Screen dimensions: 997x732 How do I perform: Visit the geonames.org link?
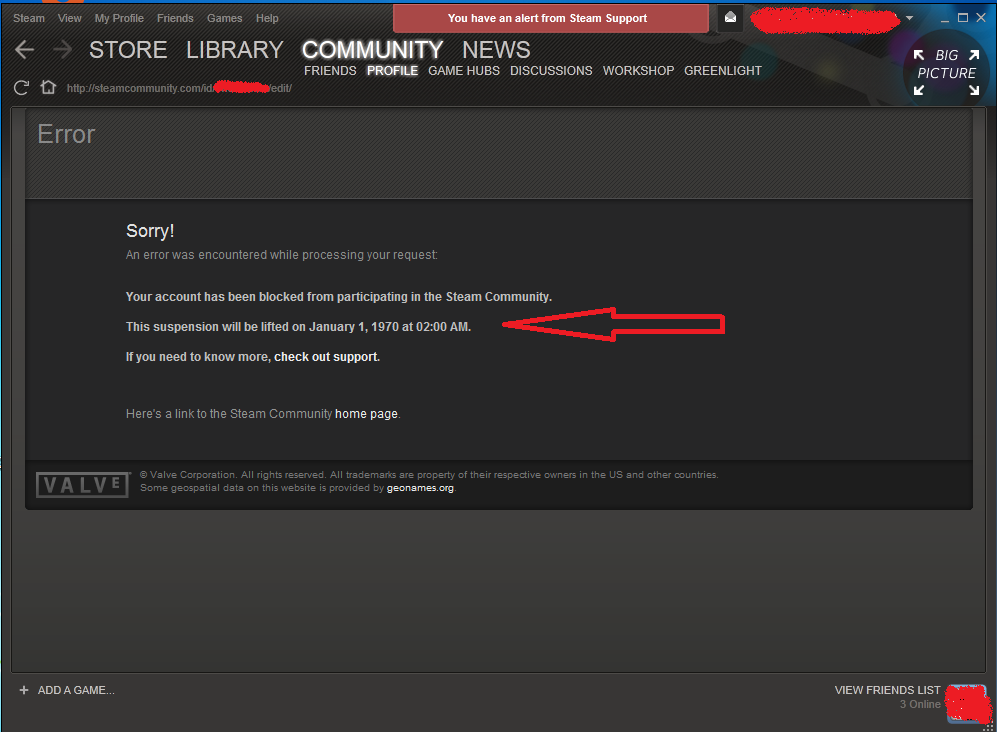click(420, 488)
